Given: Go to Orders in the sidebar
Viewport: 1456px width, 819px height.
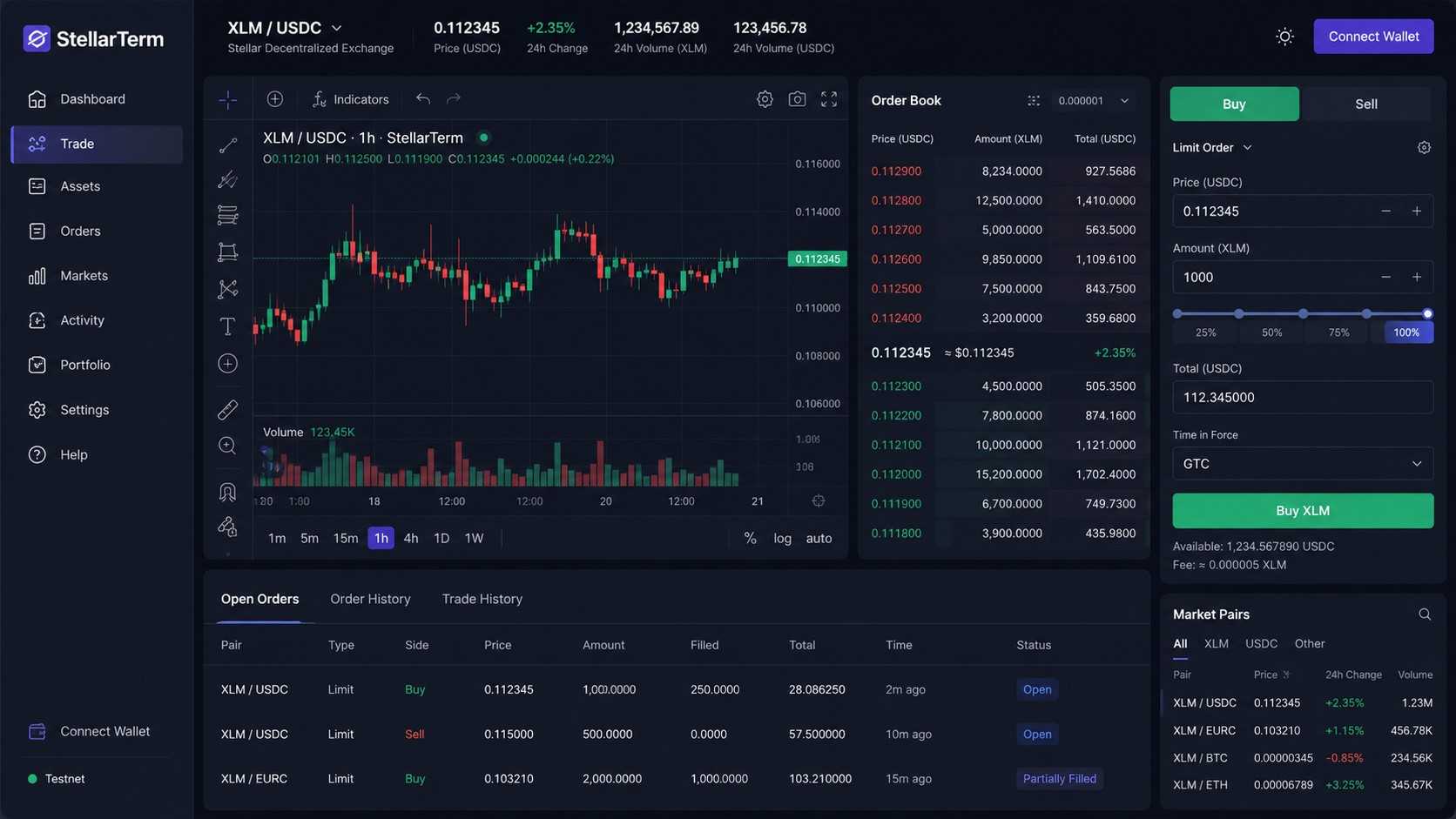Looking at the screenshot, I should (x=97, y=231).
